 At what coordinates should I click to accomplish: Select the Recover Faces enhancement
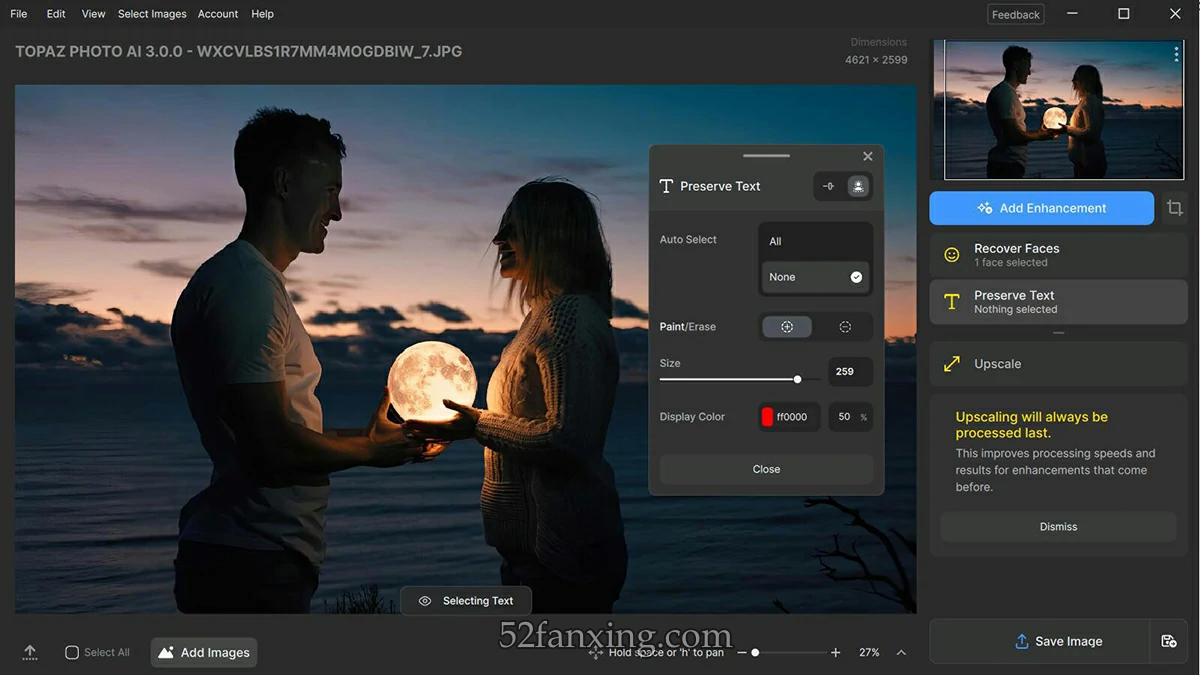coord(1058,255)
